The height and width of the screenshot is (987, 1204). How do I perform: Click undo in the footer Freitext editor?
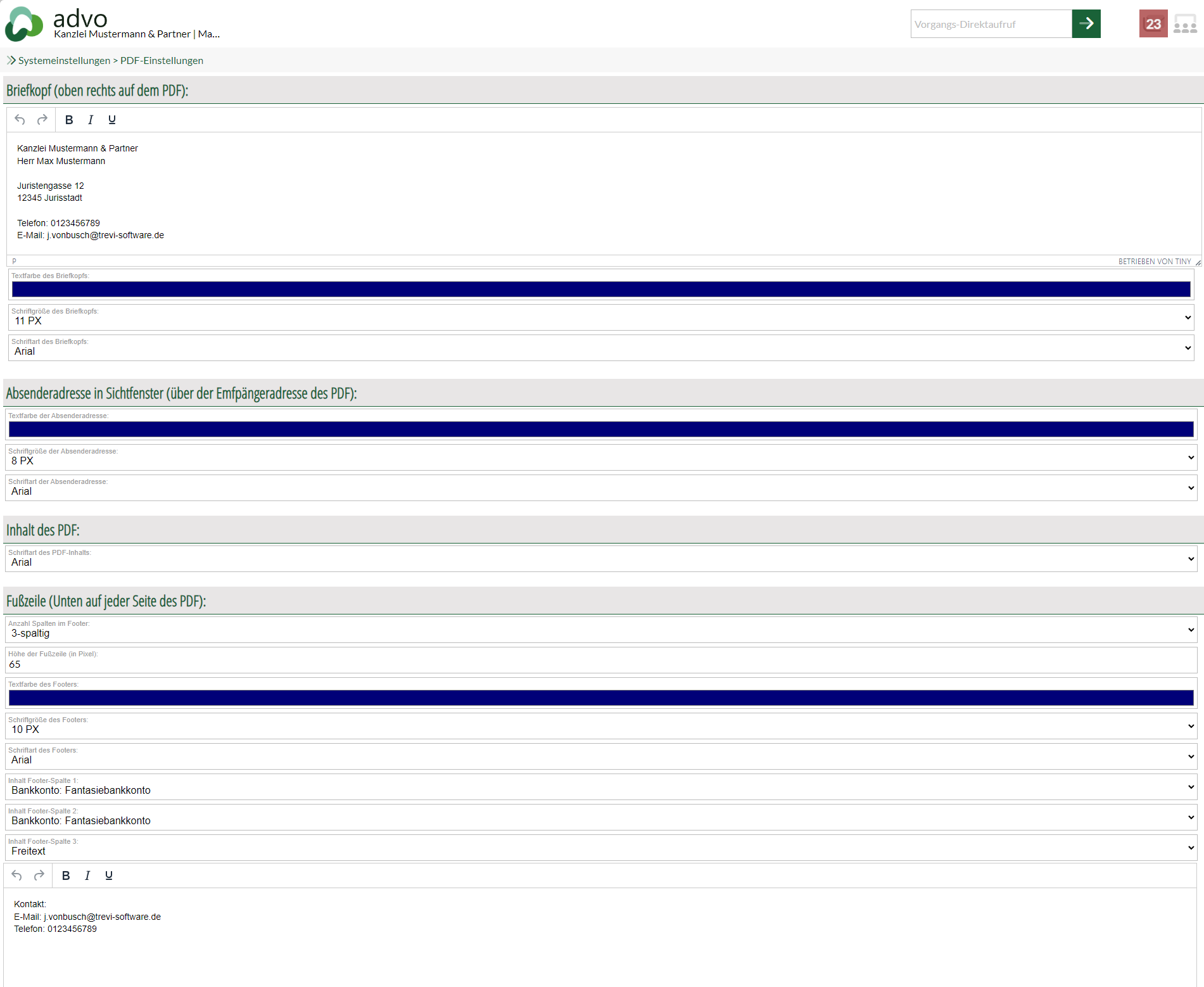17,876
